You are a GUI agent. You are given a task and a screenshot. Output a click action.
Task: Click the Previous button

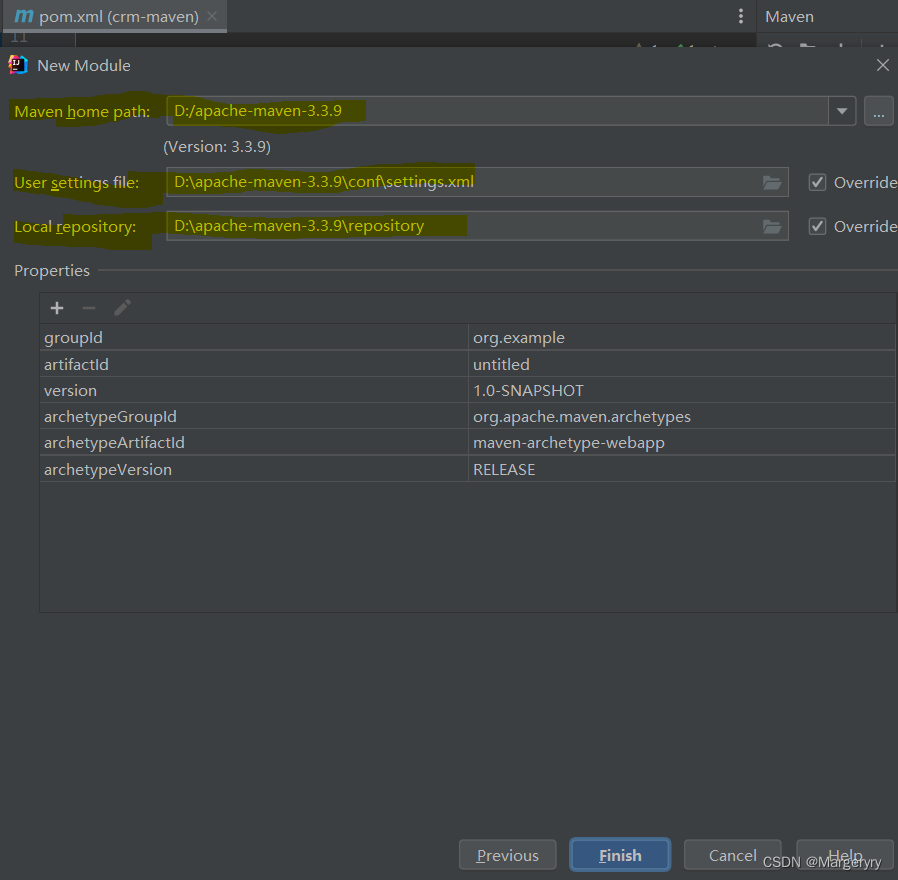pyautogui.click(x=507, y=855)
